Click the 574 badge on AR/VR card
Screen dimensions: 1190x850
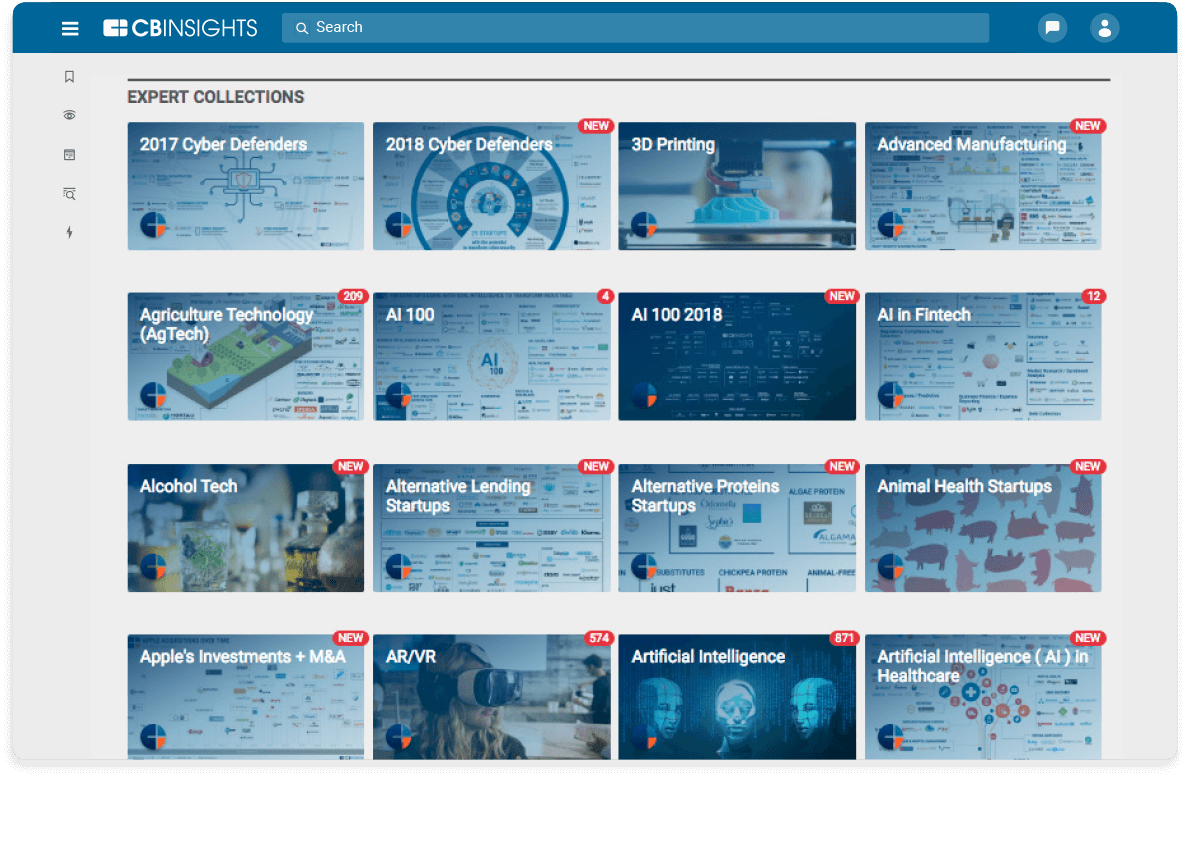pos(599,638)
